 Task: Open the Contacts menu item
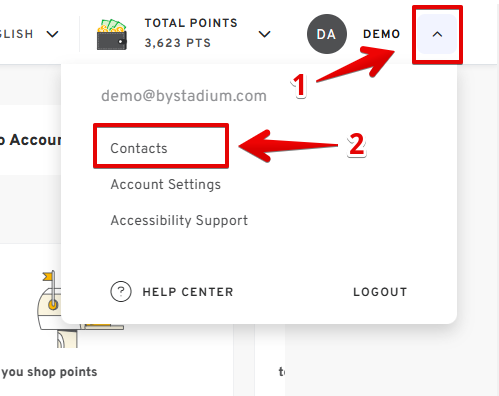coord(139,148)
